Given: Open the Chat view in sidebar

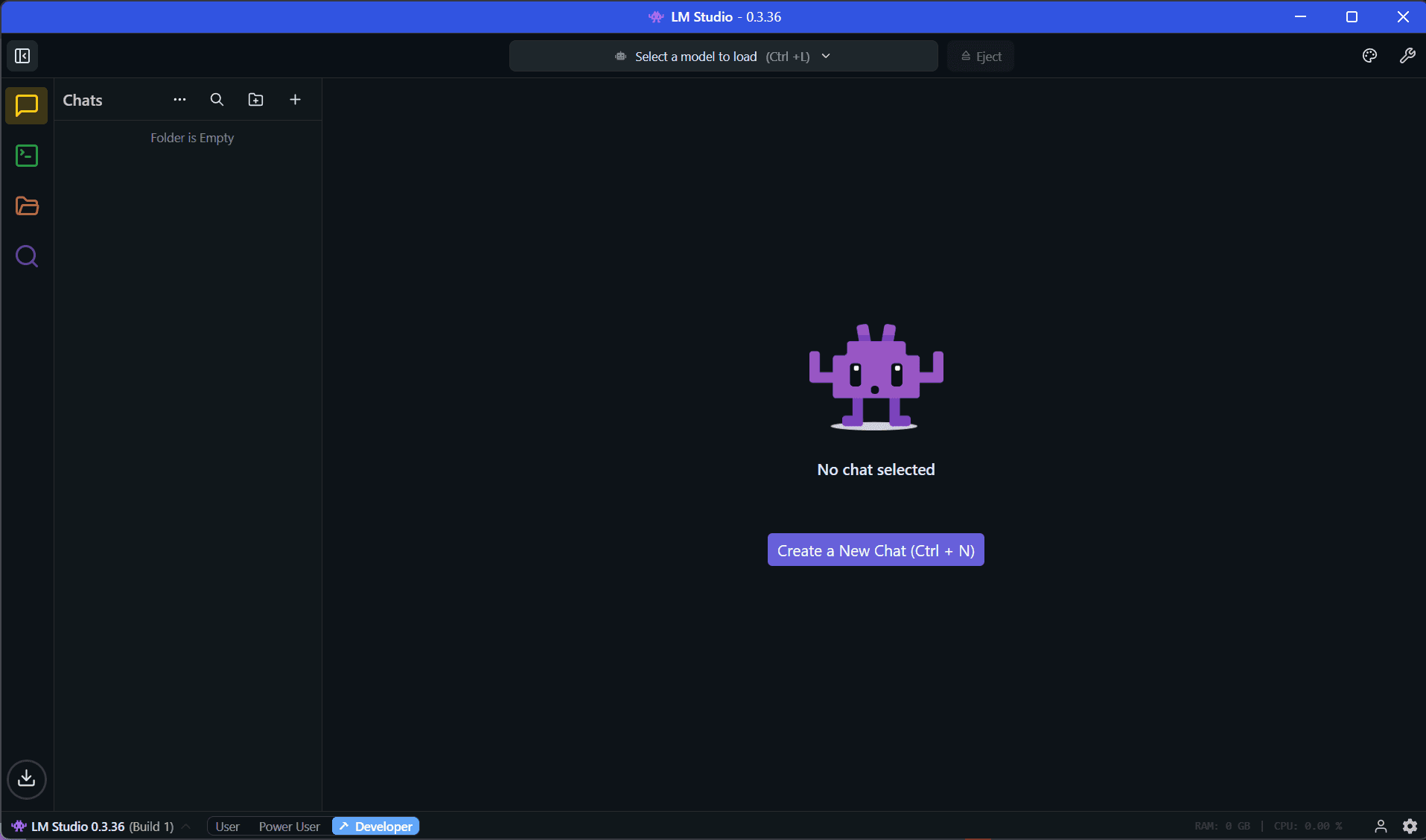Looking at the screenshot, I should coord(27,106).
